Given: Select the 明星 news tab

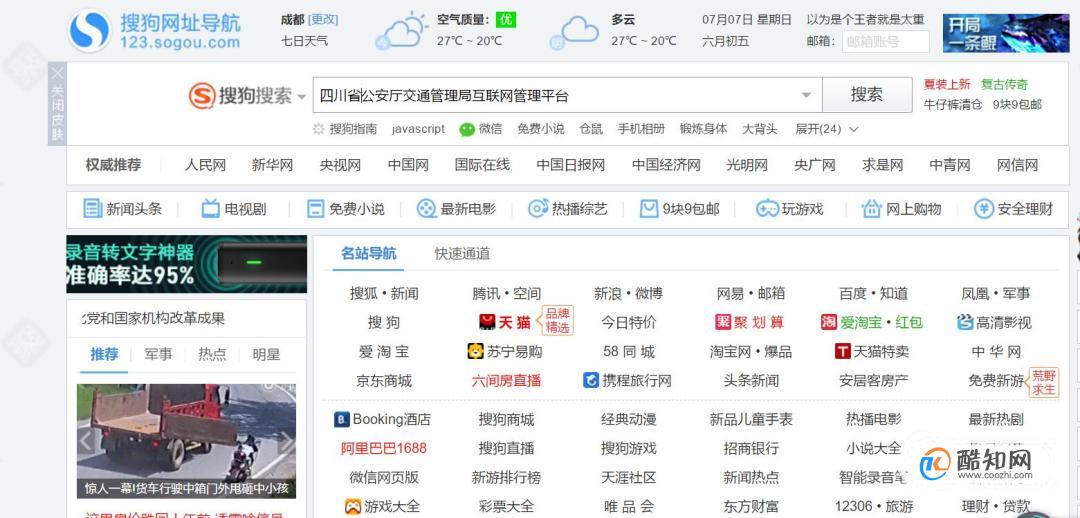Looking at the screenshot, I should [x=266, y=354].
